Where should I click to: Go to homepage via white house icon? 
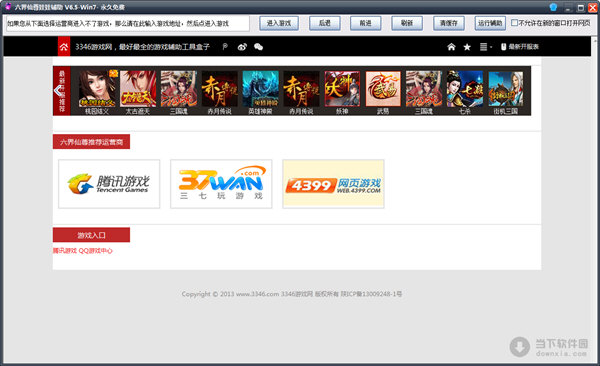tap(452, 47)
